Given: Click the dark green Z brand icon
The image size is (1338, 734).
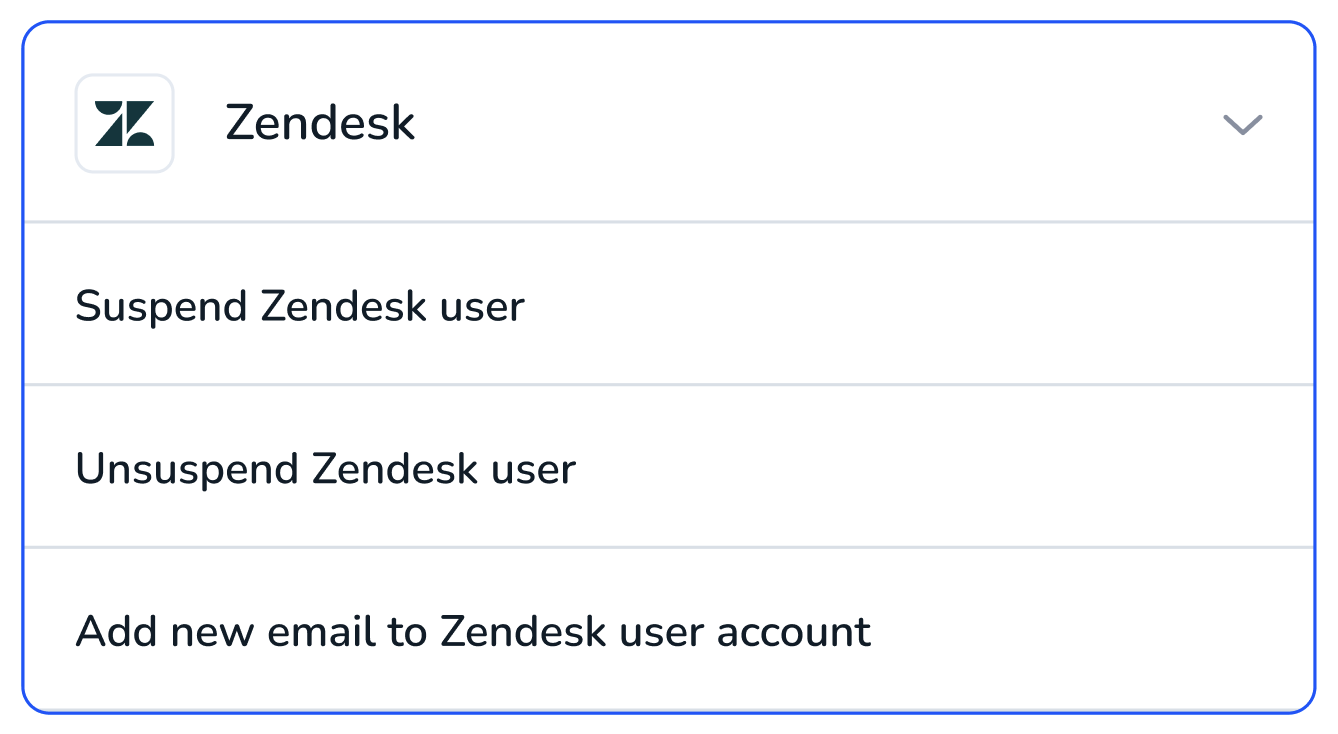Looking at the screenshot, I should pyautogui.click(x=124, y=123).
